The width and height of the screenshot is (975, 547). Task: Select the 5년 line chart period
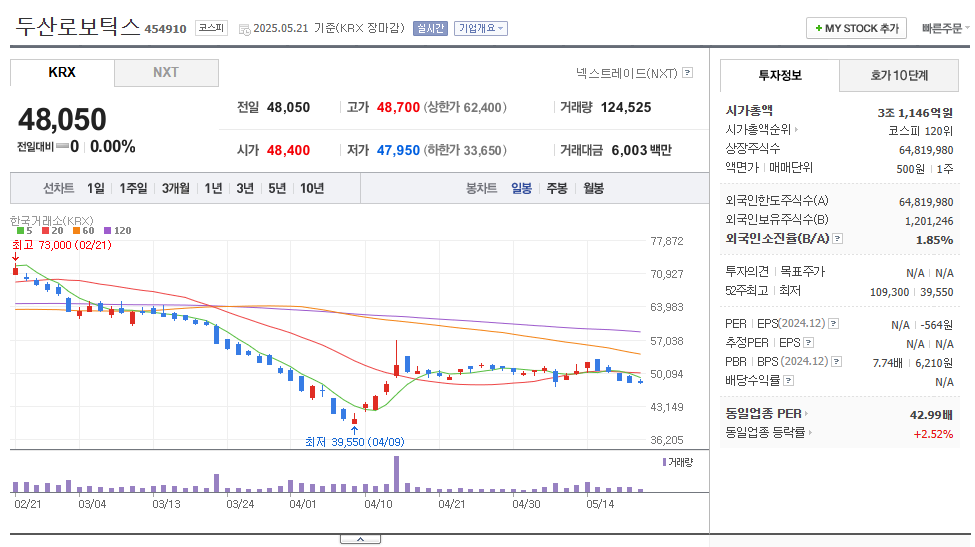tap(277, 188)
